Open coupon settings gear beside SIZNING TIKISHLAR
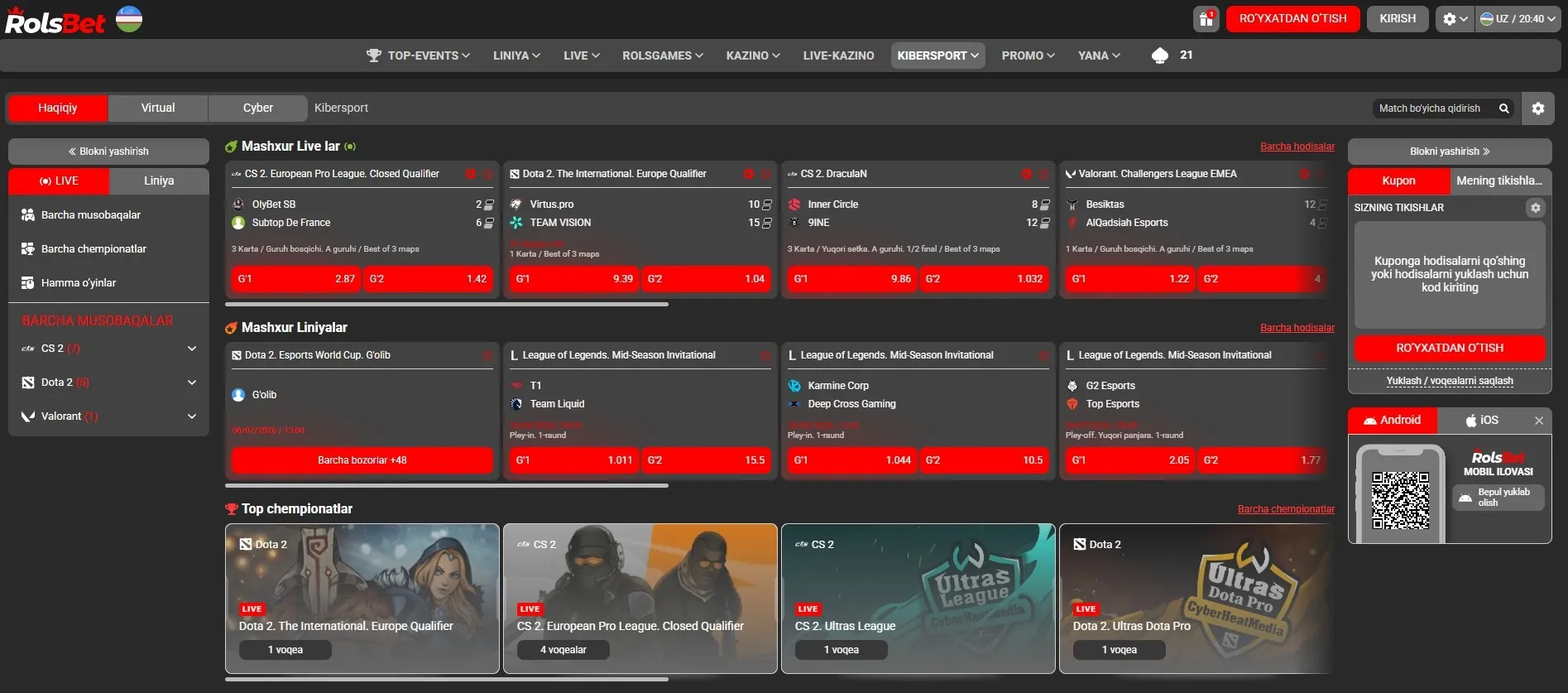1568x693 pixels. tap(1536, 208)
